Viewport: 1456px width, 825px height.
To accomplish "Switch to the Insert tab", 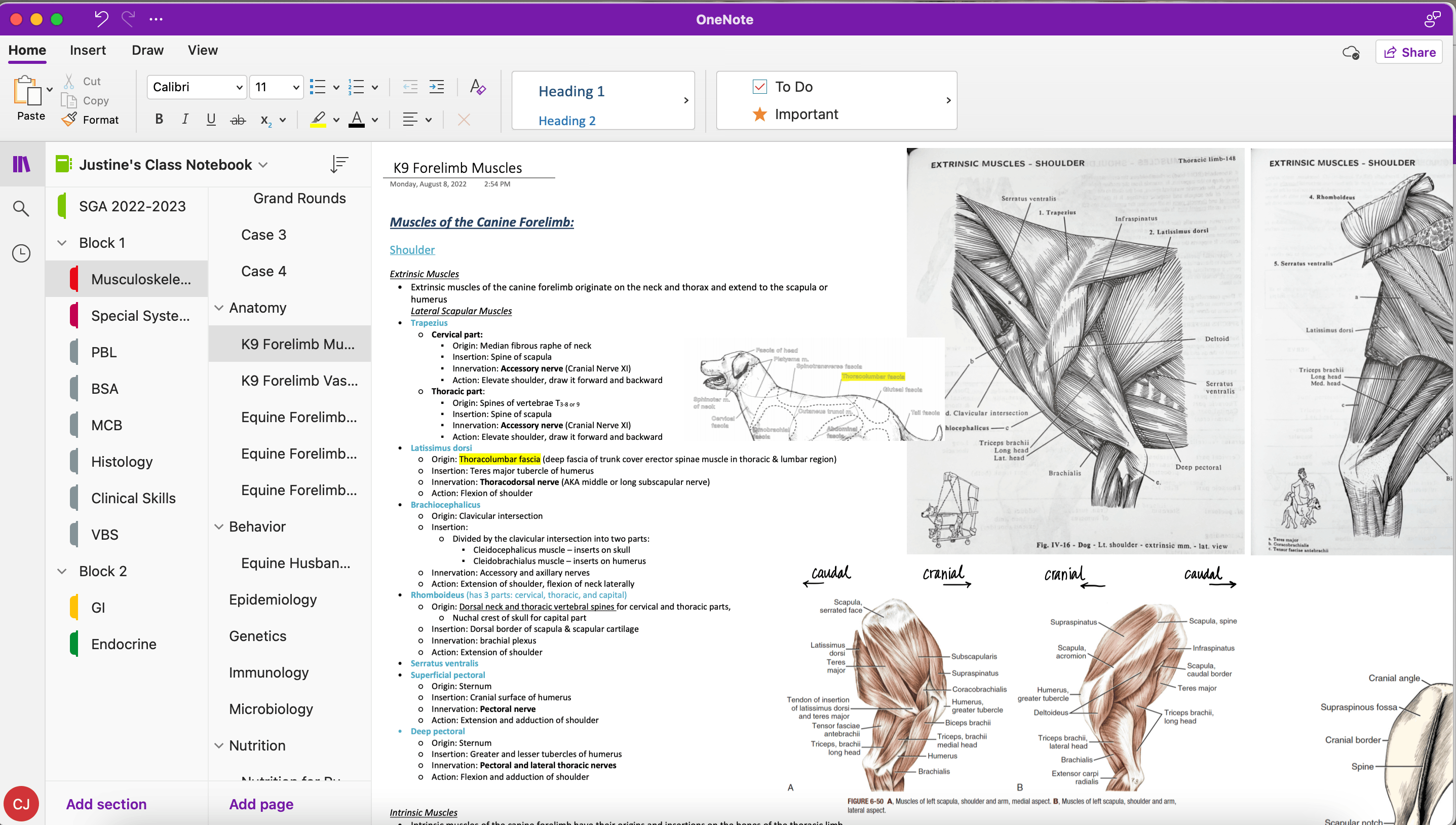I will pyautogui.click(x=88, y=50).
